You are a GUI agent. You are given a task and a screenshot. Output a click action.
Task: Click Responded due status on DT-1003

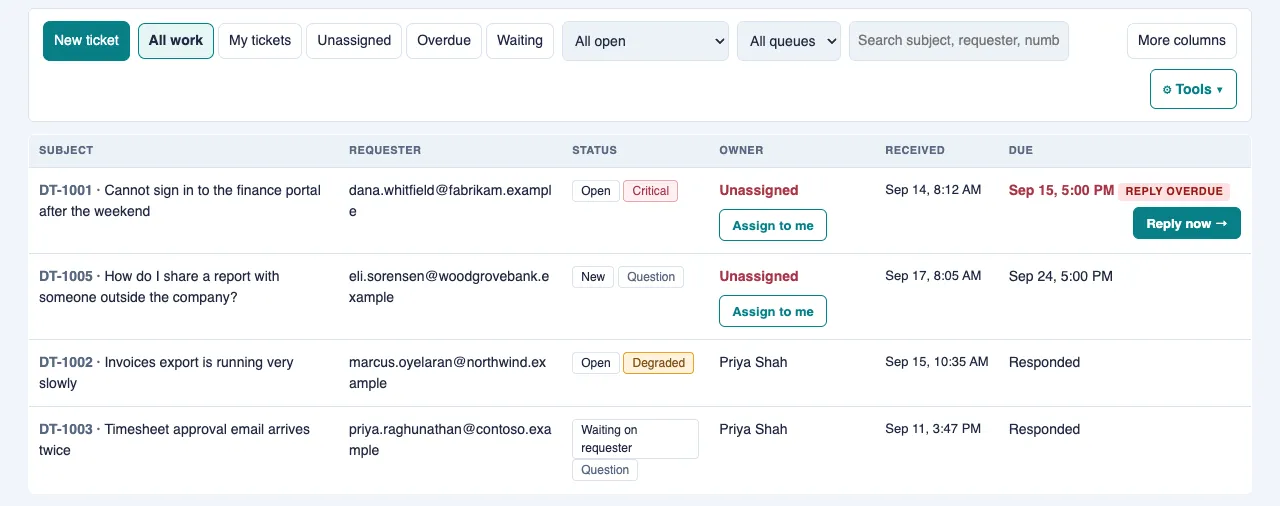1044,429
